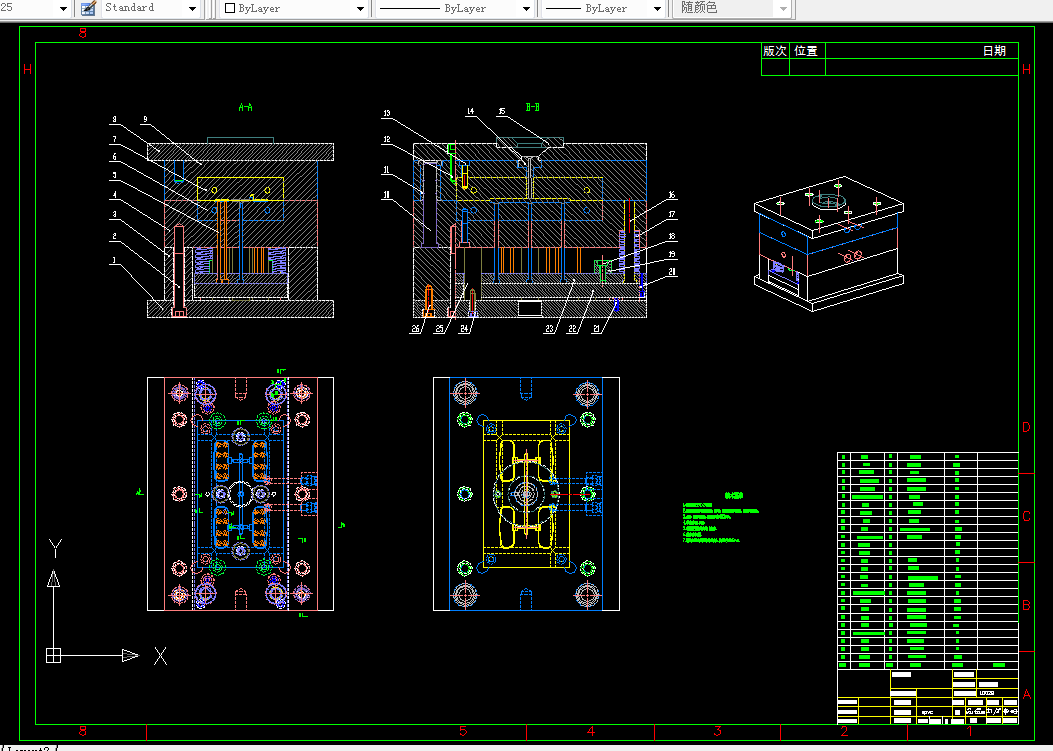Select part callout number 14 in section B-B
This screenshot has height=751, width=1053.
coord(470,112)
